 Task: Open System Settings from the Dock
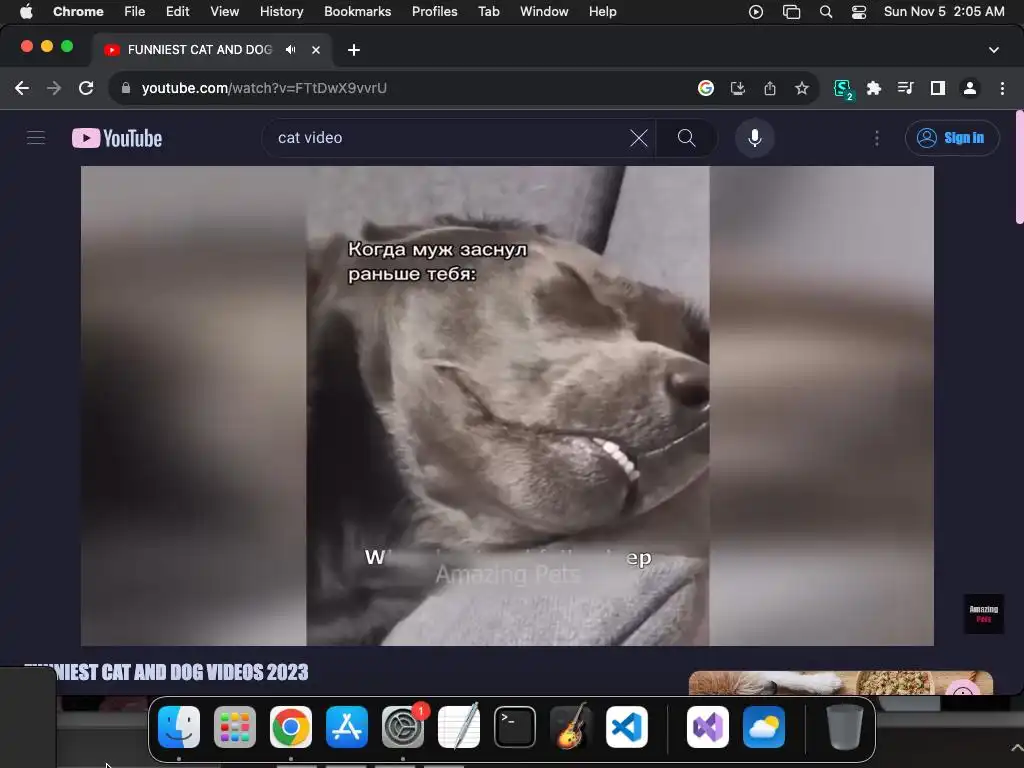click(x=403, y=727)
